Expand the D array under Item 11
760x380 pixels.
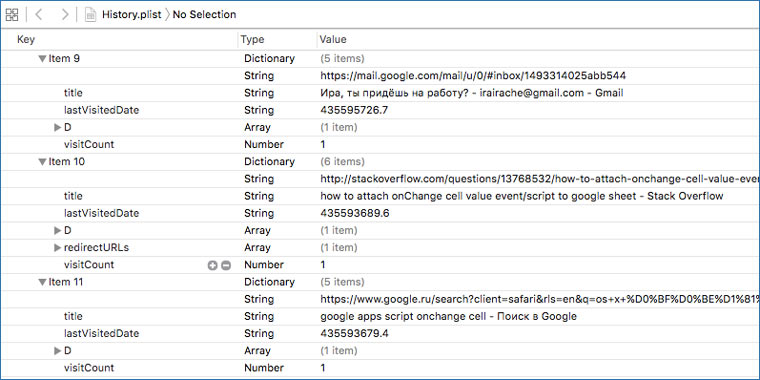[x=58, y=351]
